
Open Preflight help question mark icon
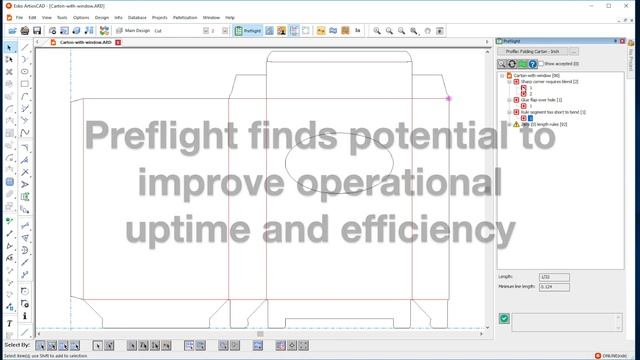pos(533,64)
